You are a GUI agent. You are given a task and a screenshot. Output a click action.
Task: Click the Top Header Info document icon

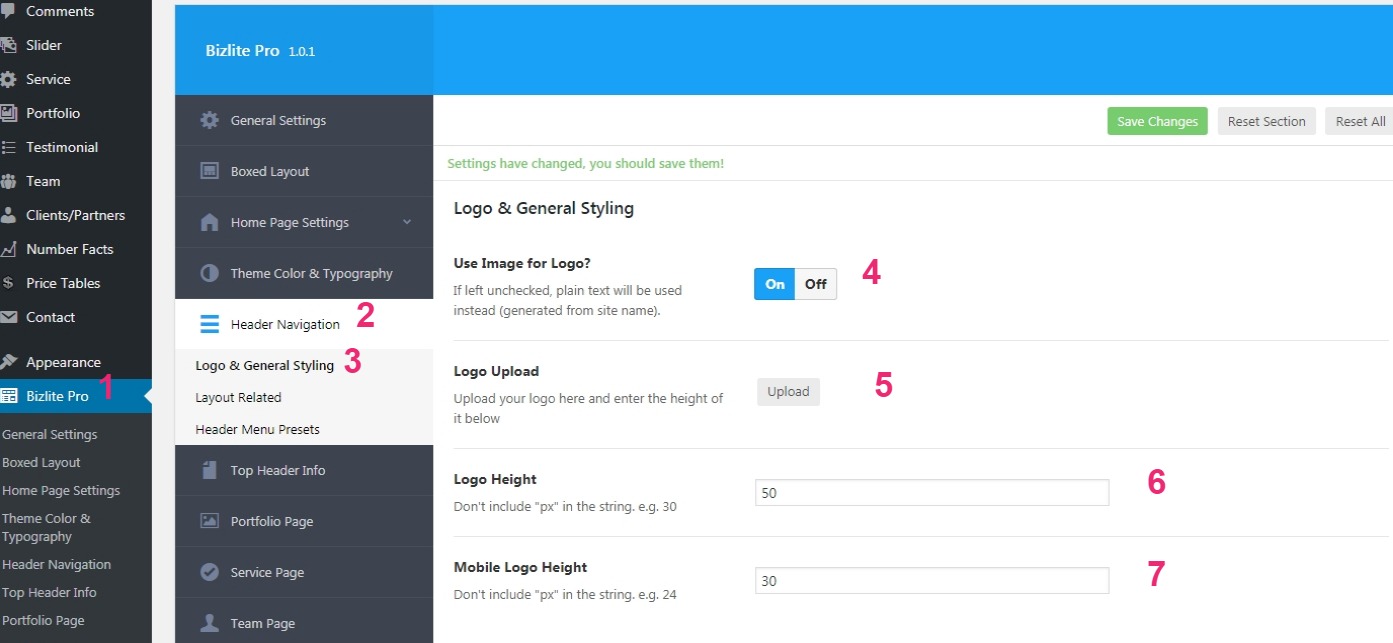209,470
